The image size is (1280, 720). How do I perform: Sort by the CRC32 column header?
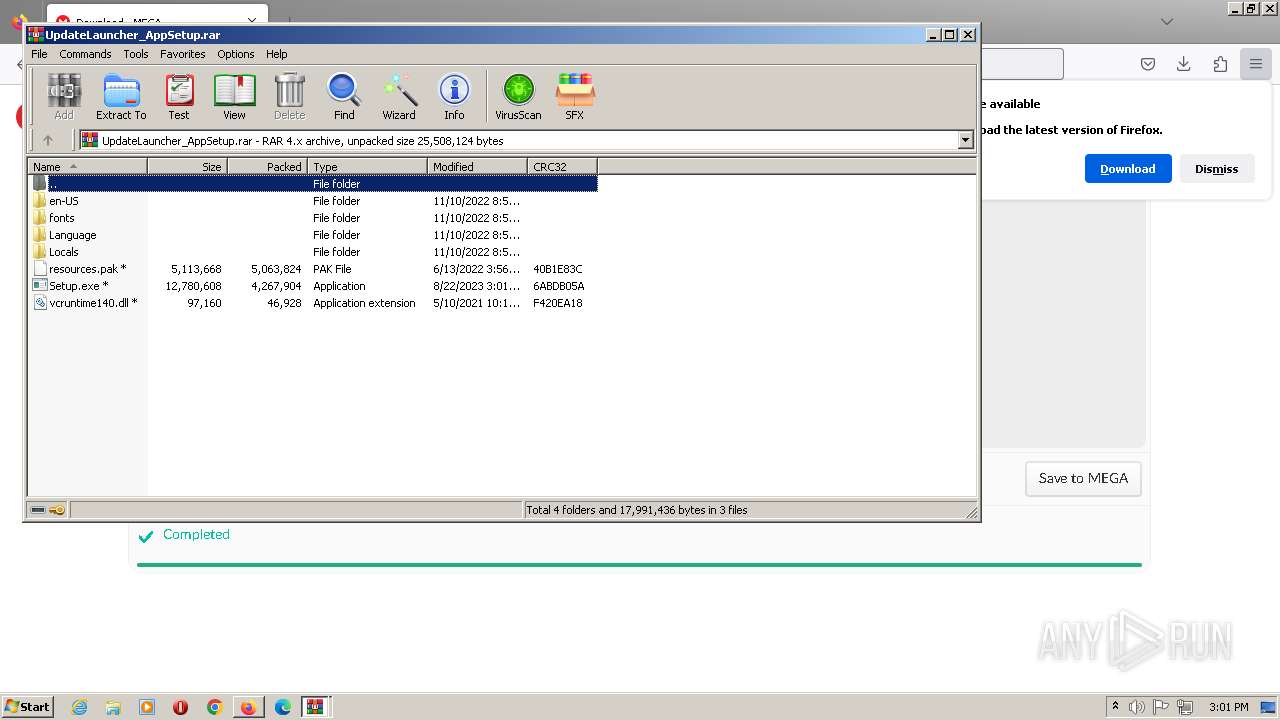pyautogui.click(x=562, y=167)
